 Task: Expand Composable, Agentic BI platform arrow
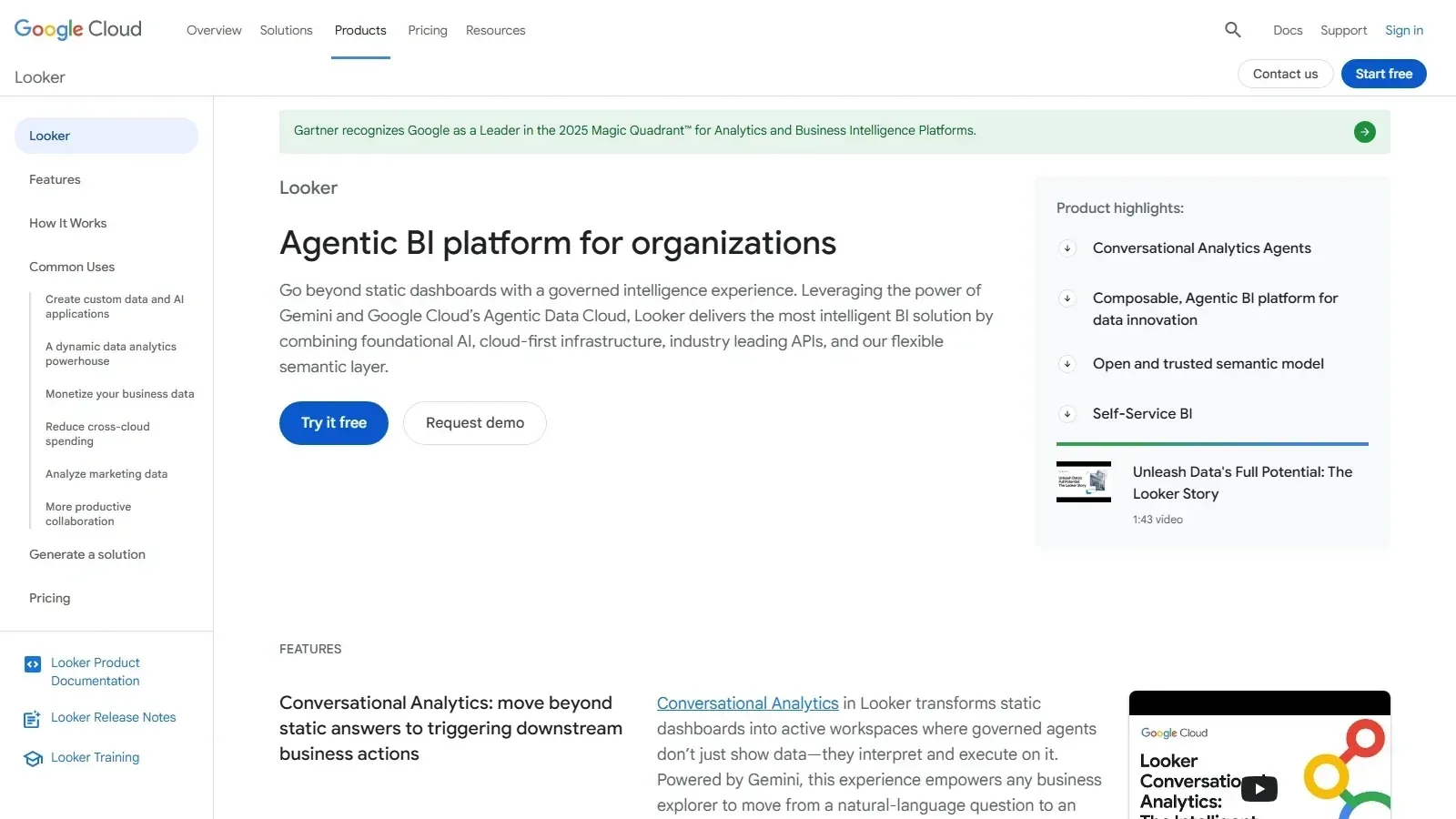point(1067,298)
